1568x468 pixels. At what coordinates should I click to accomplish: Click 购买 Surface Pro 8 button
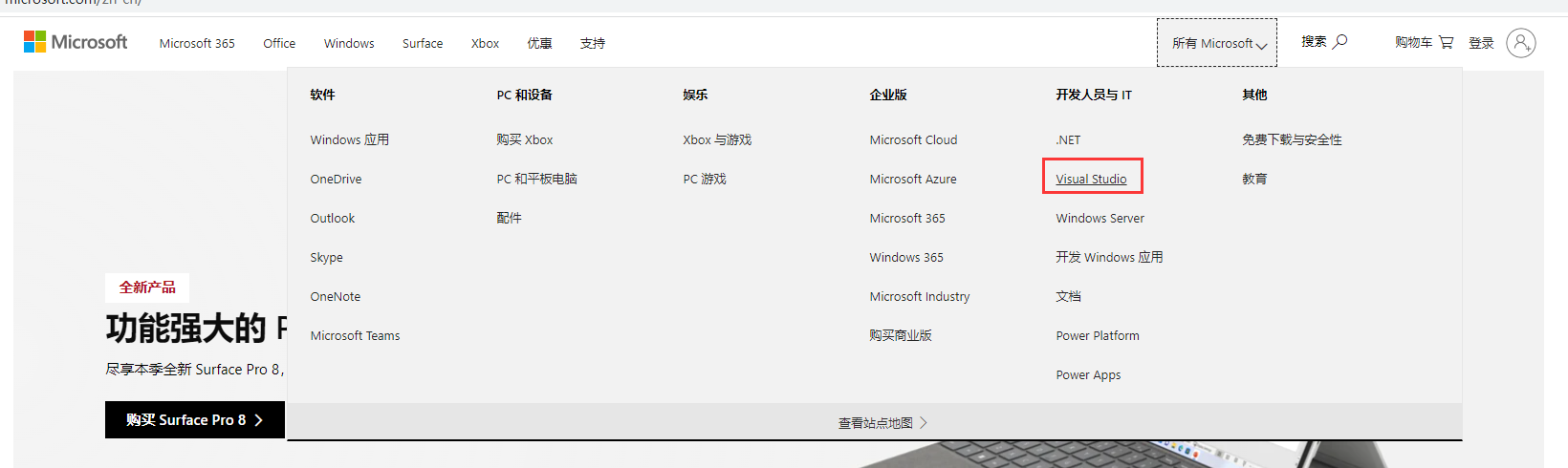195,419
